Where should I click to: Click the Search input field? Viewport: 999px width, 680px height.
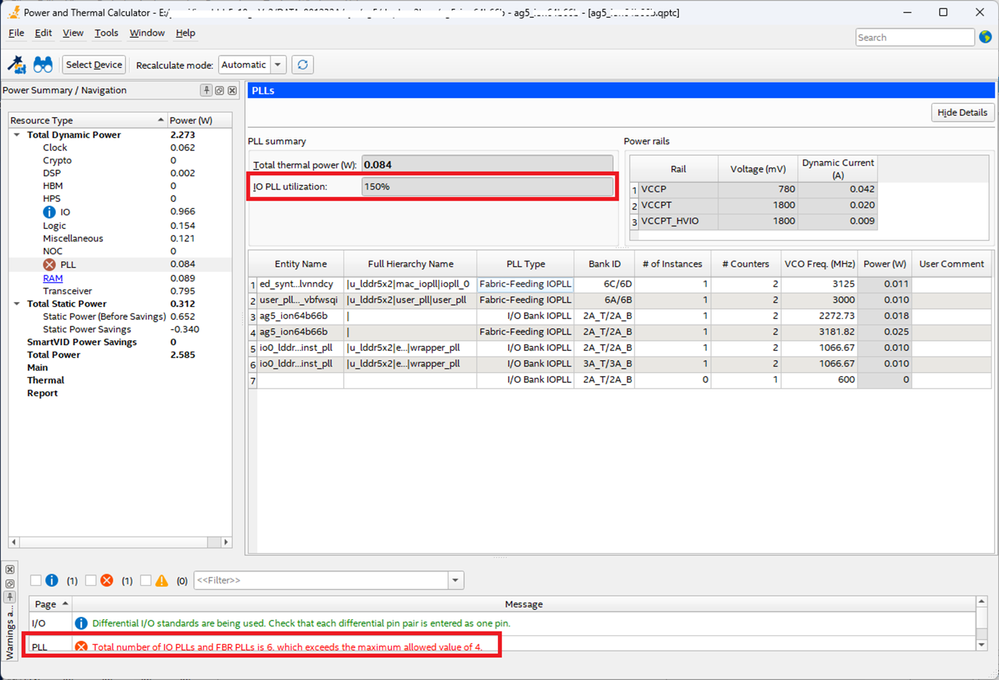(x=914, y=37)
